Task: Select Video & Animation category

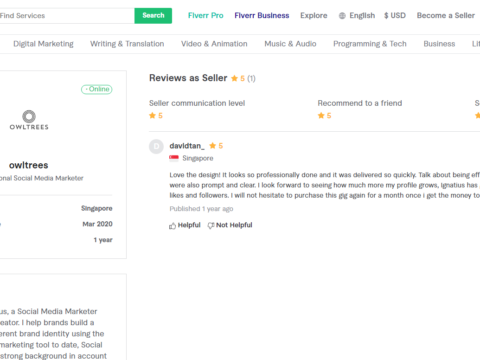Action: coord(214,44)
